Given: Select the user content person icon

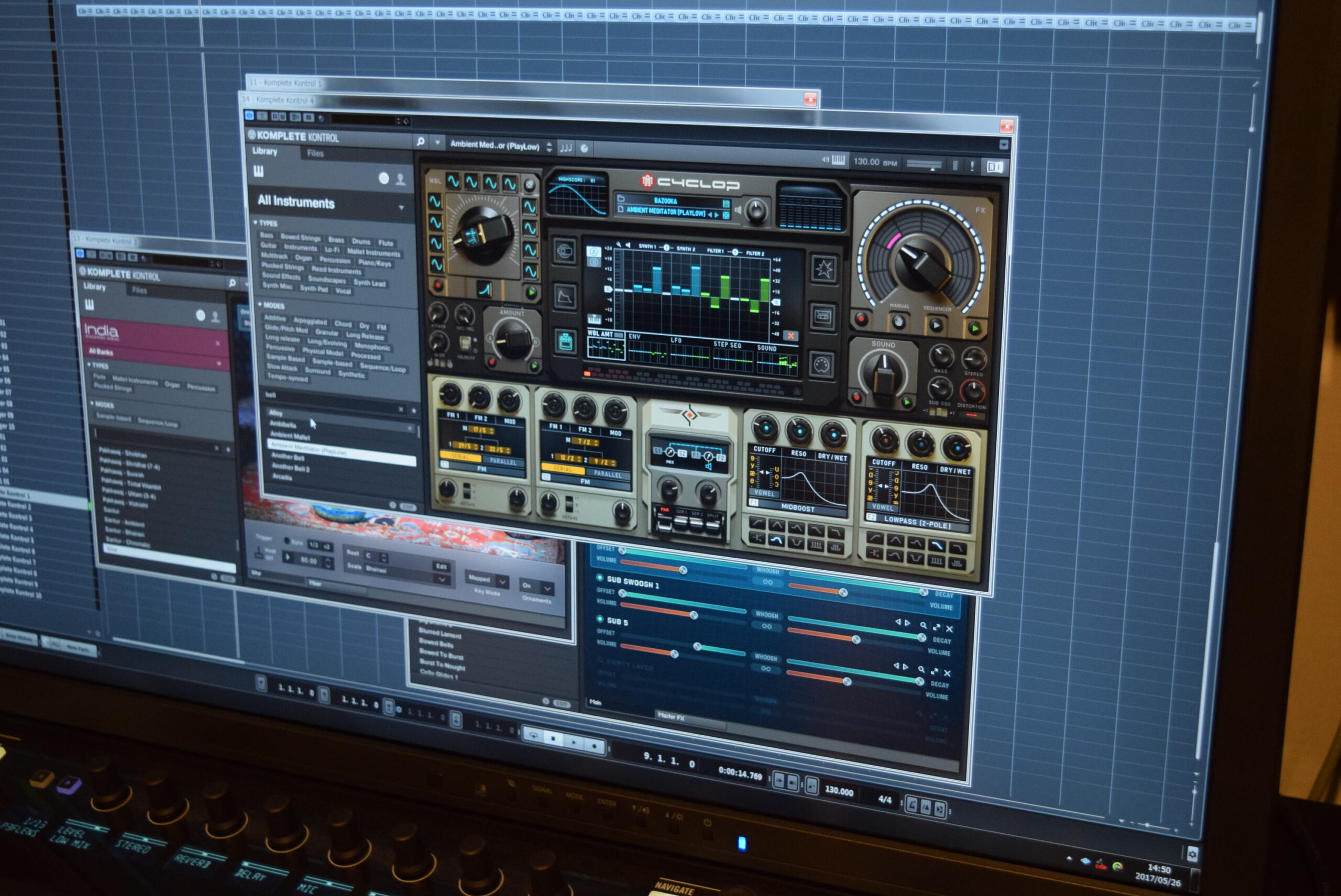Looking at the screenshot, I should 401,180.
